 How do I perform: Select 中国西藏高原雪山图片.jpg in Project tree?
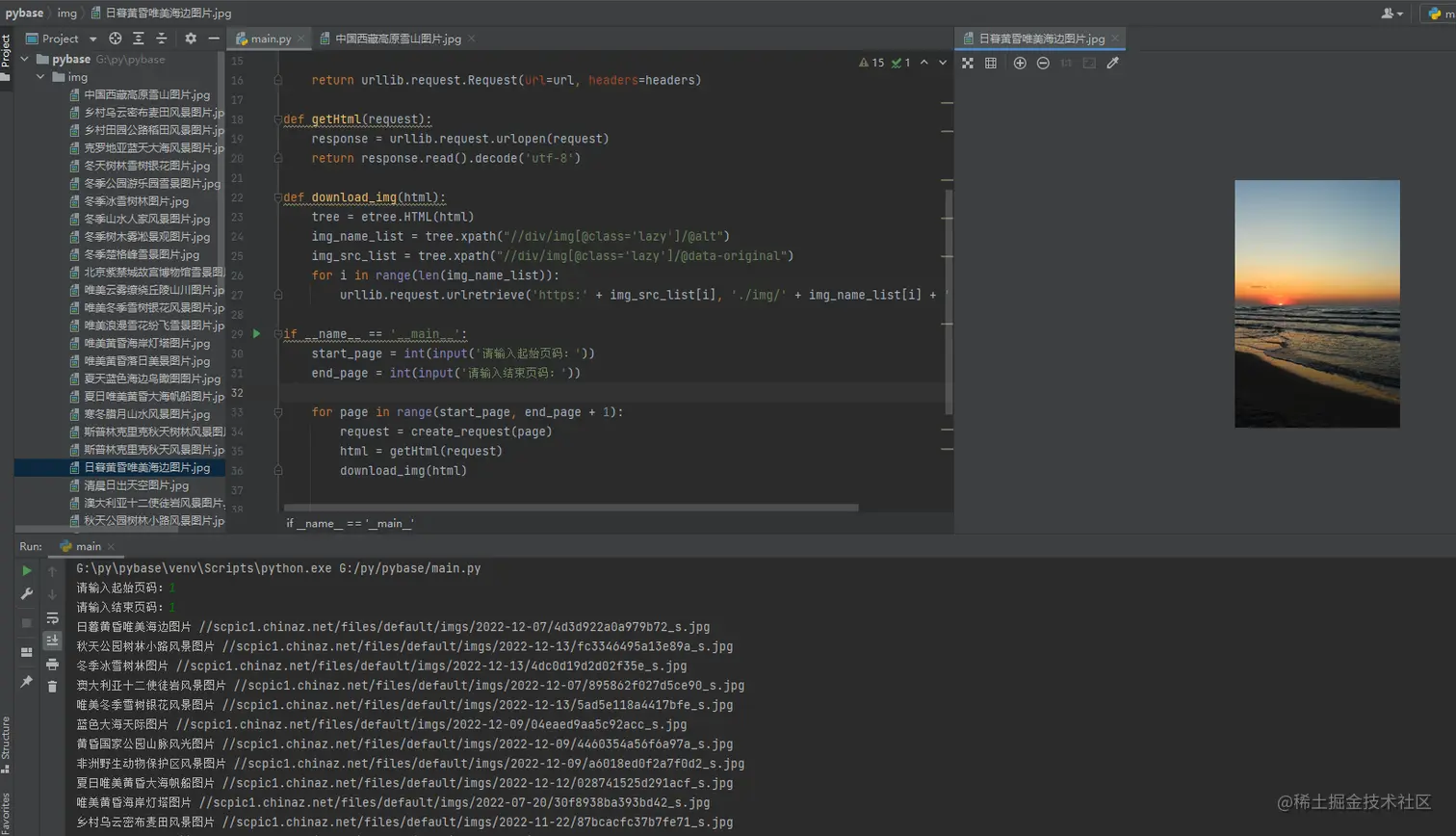point(146,94)
